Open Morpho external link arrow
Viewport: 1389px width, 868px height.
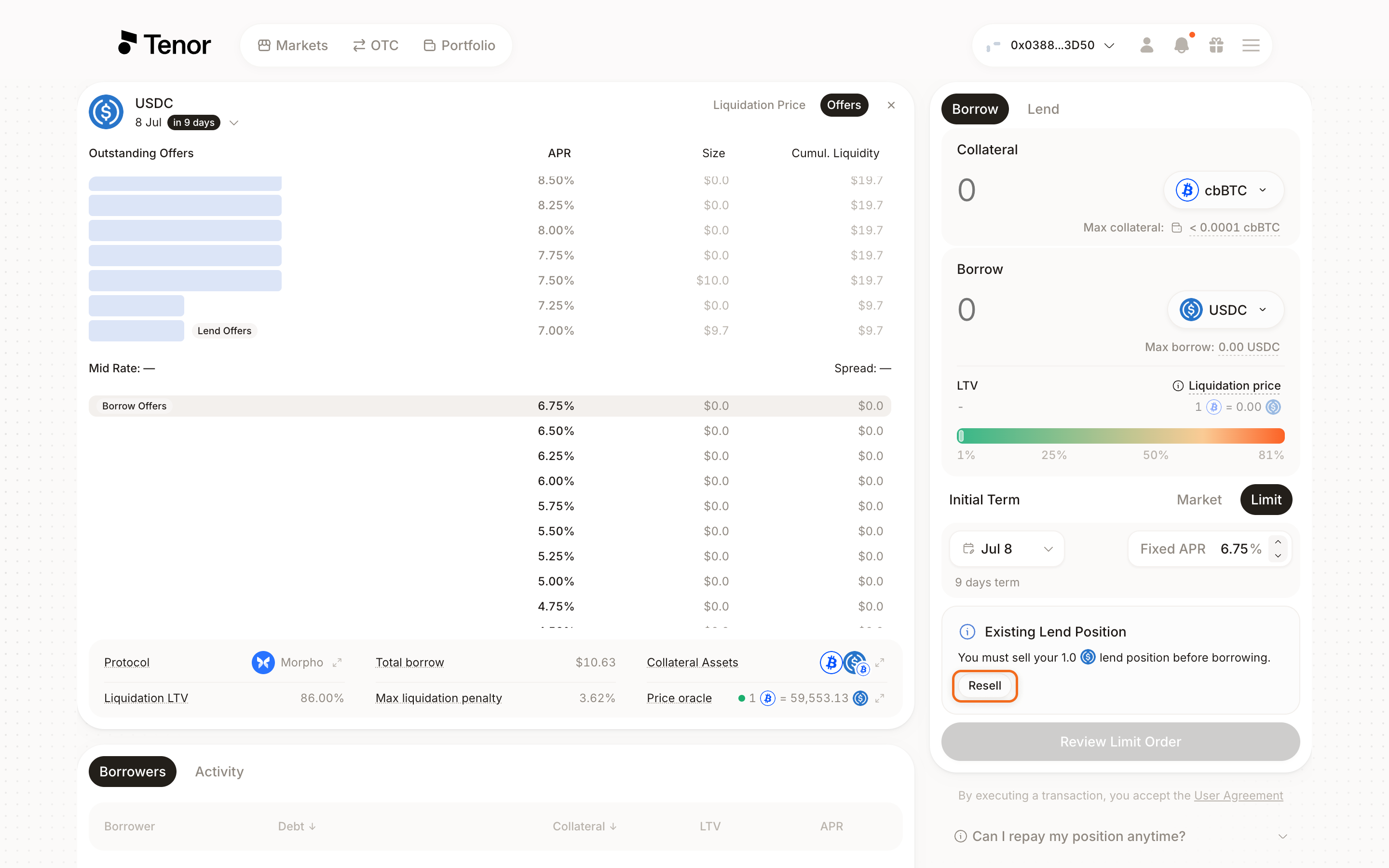pyautogui.click(x=337, y=663)
